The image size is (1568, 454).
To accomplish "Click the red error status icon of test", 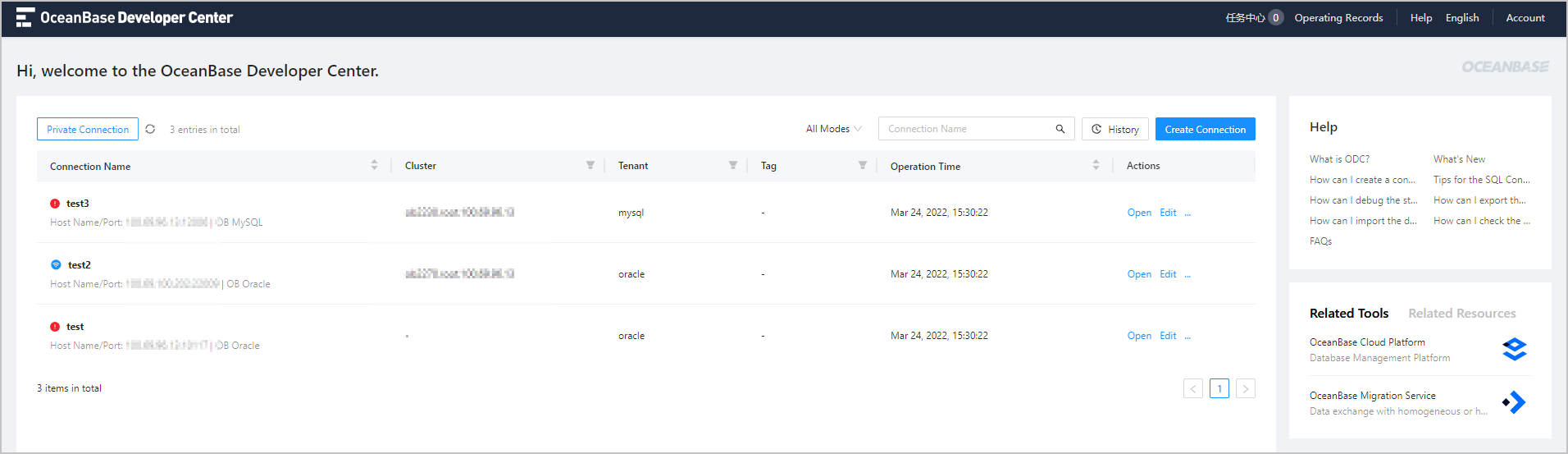I will pyautogui.click(x=55, y=327).
